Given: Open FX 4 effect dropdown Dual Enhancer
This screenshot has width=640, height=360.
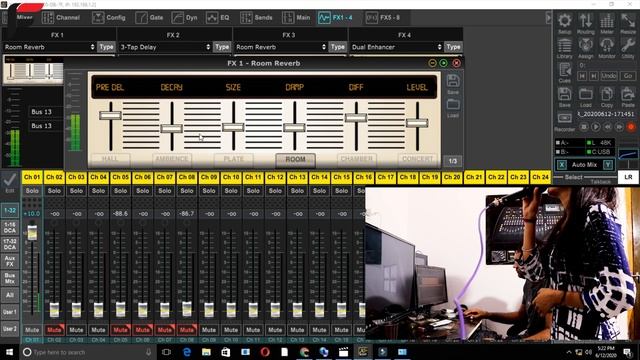Looking at the screenshot, I should (x=396, y=47).
